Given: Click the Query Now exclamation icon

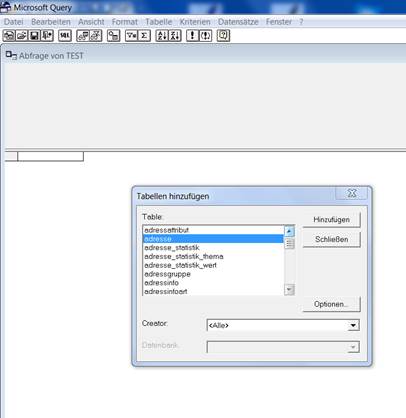Looking at the screenshot, I should click(192, 35).
